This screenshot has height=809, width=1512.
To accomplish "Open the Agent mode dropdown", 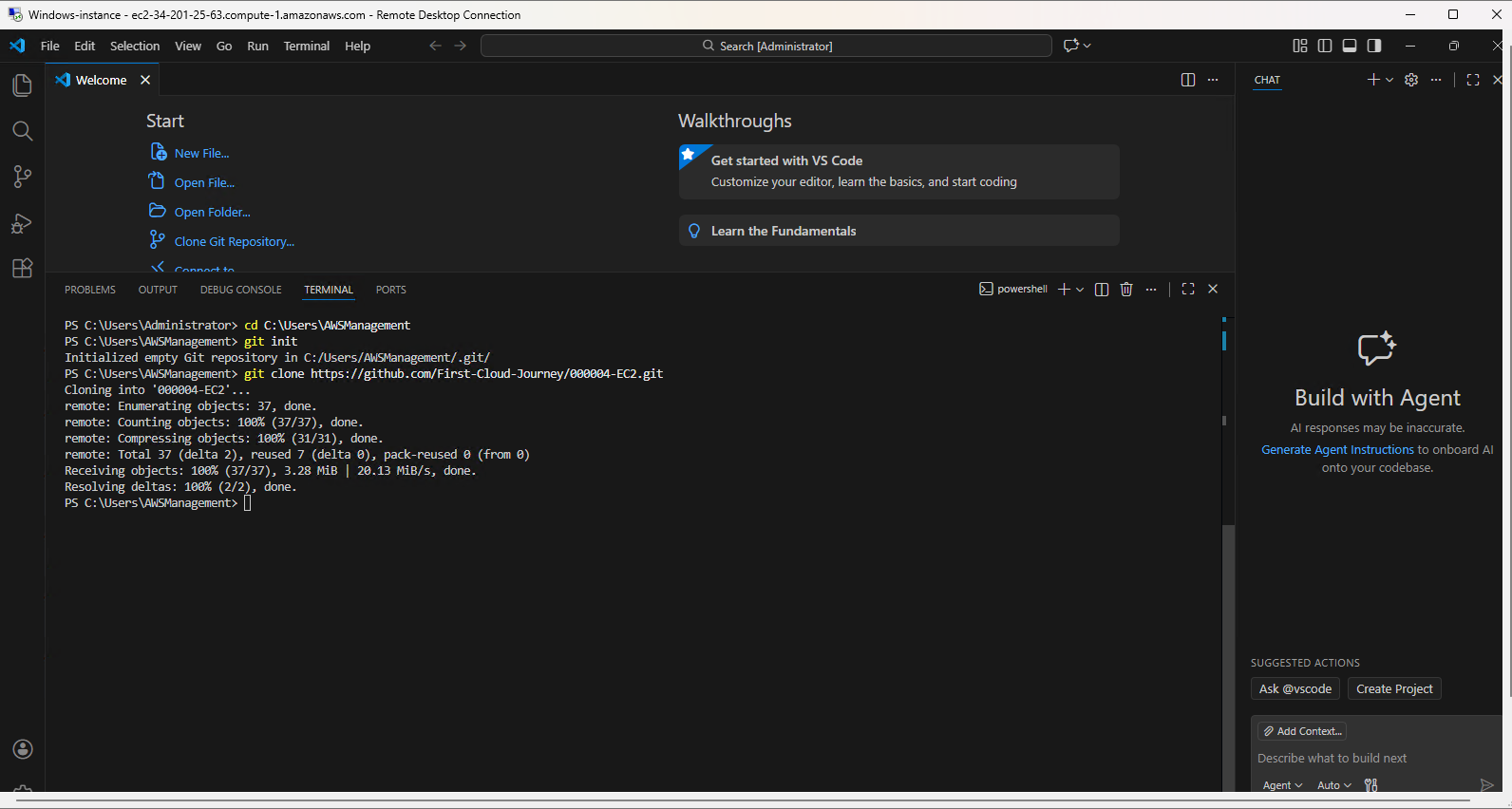I will click(1282, 785).
